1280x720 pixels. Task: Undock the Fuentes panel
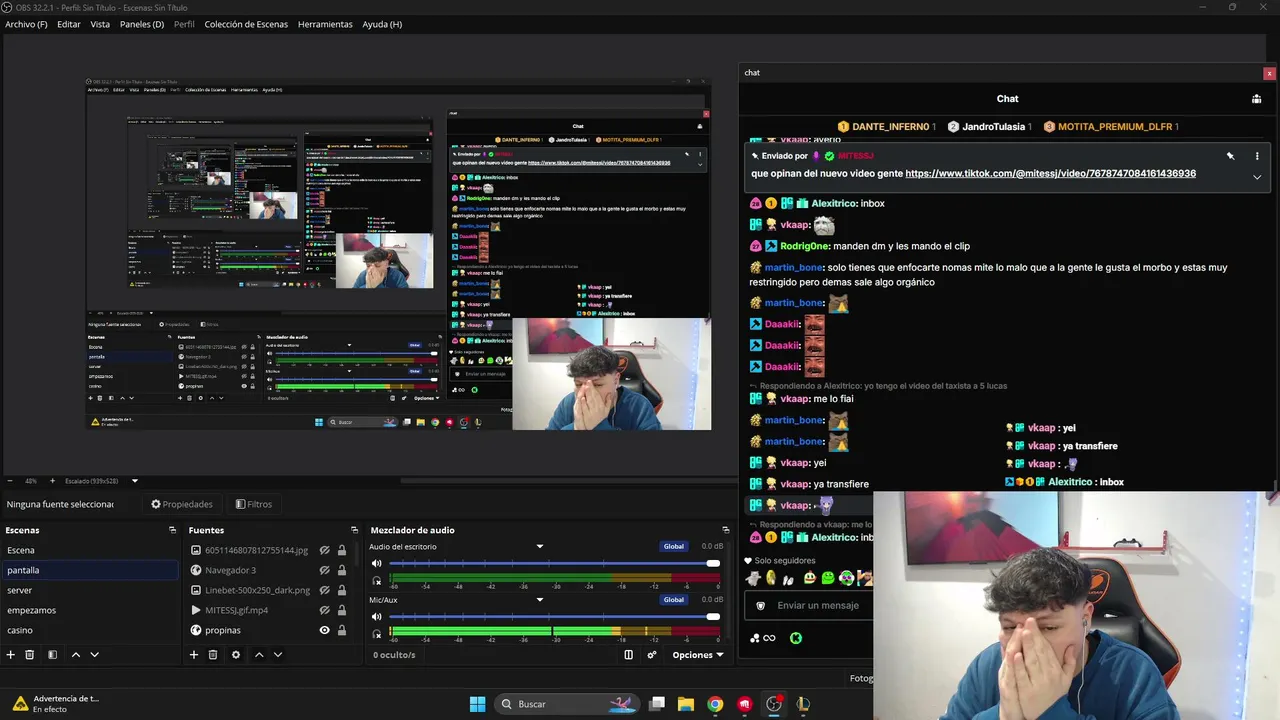pyautogui.click(x=354, y=530)
